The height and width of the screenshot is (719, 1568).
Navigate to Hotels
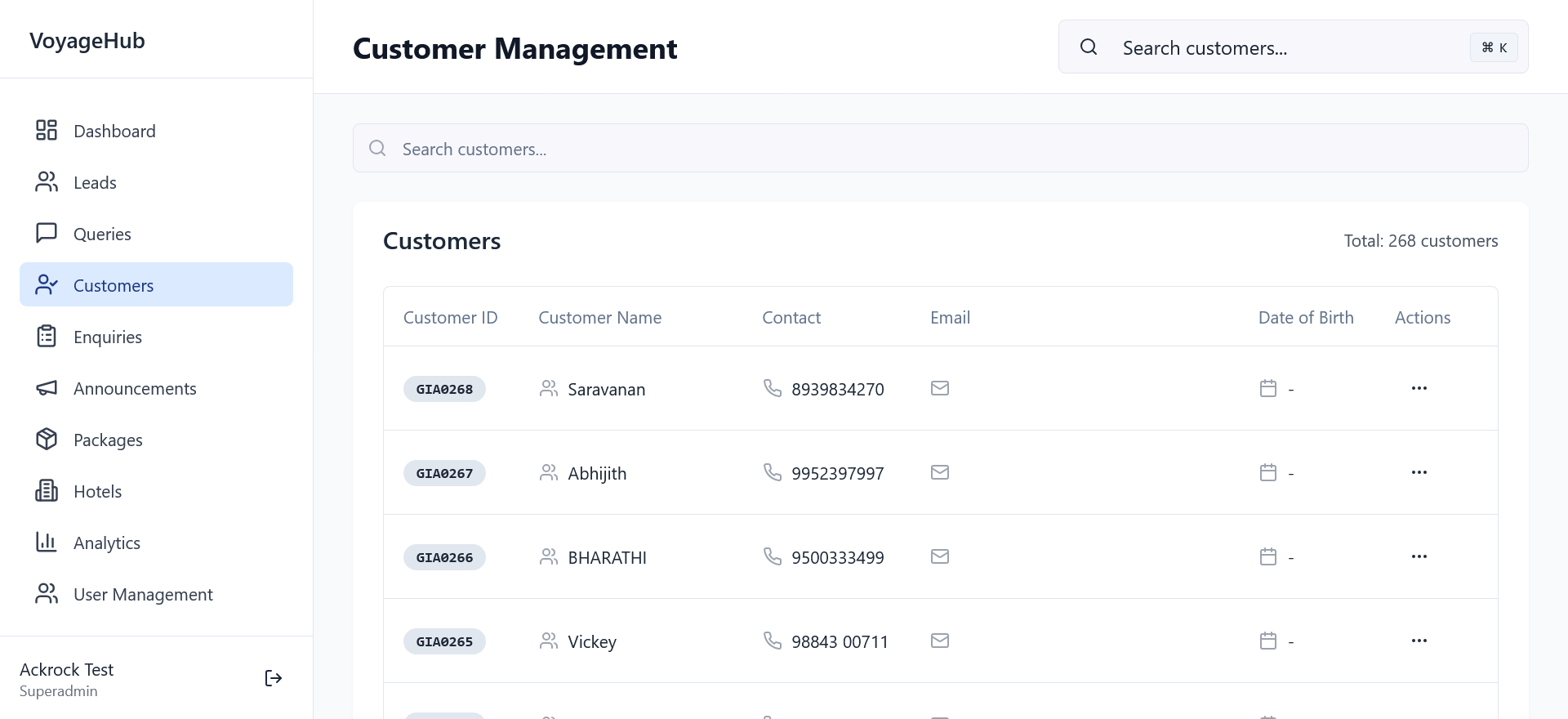click(x=156, y=491)
